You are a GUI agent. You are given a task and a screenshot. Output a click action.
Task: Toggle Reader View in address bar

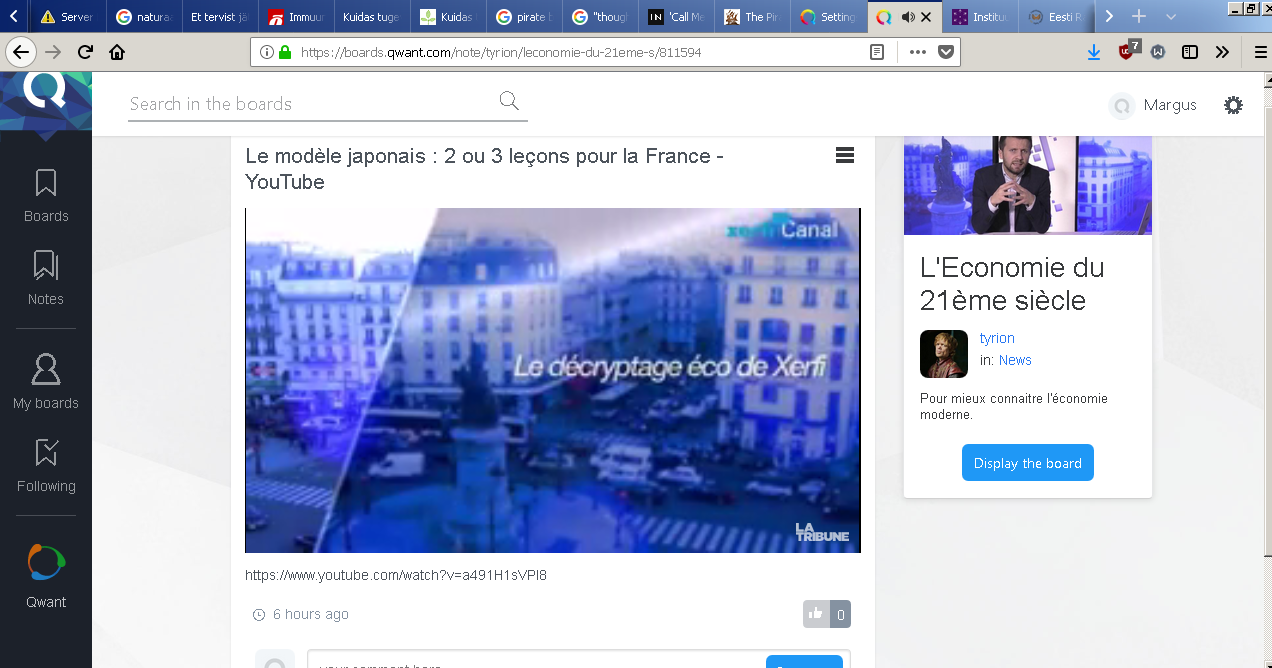(x=877, y=52)
